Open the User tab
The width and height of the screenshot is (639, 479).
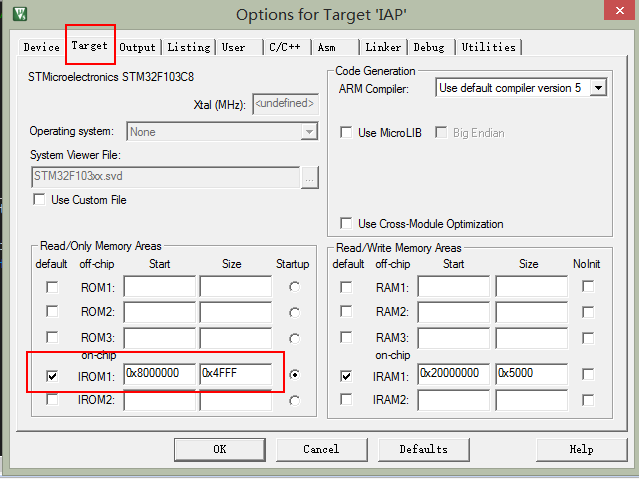240,47
